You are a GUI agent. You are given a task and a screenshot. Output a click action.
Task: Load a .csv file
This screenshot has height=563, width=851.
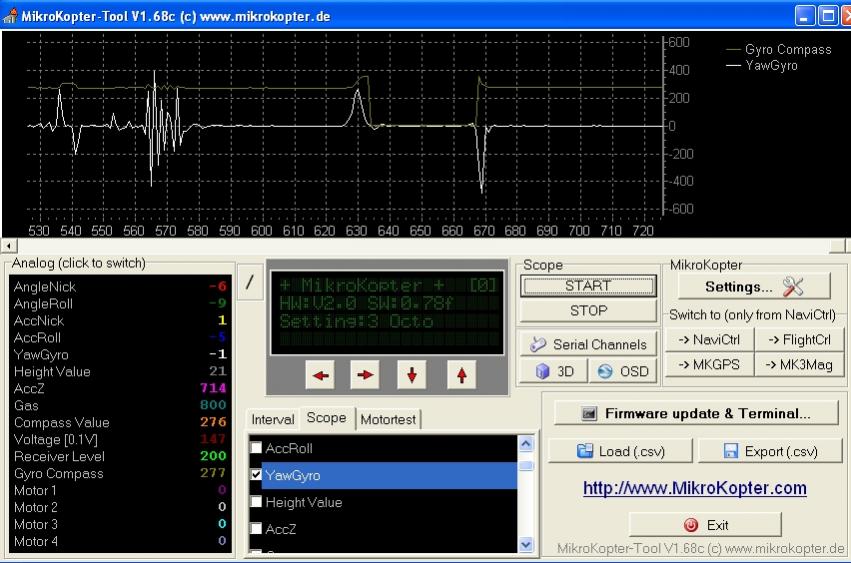click(x=620, y=451)
